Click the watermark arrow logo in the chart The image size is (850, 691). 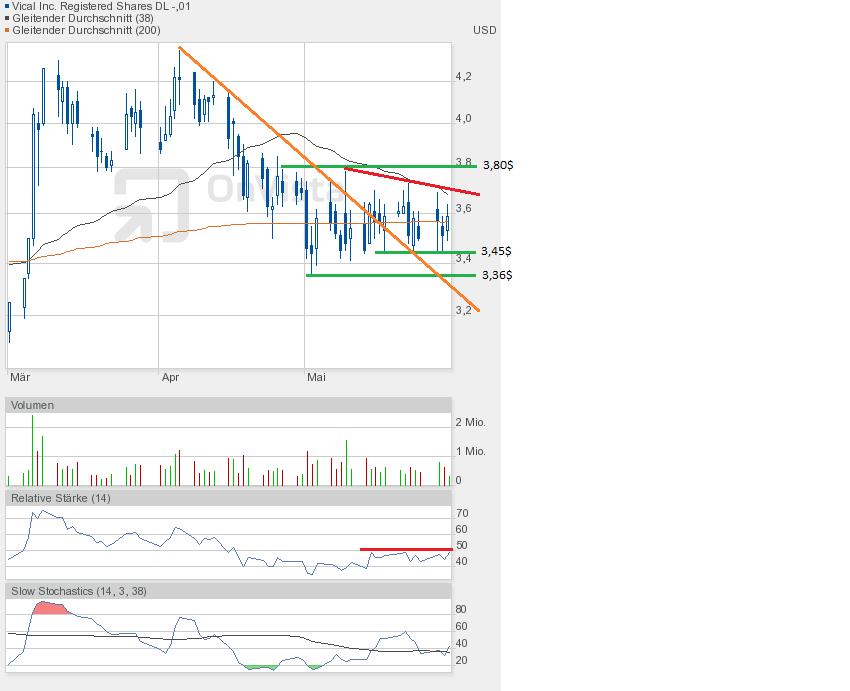(152, 205)
